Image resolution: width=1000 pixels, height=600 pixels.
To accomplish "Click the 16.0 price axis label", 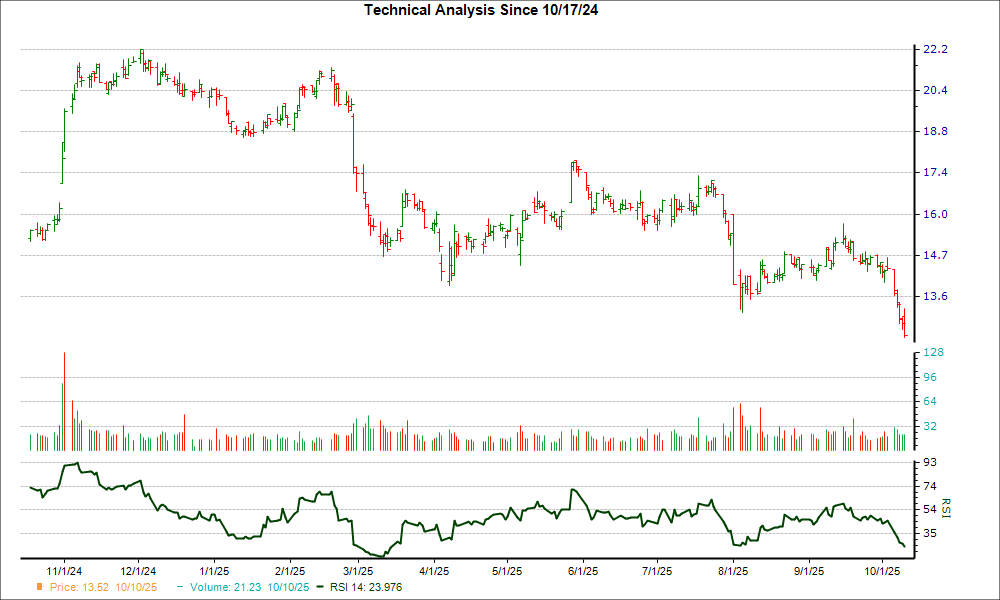I will coord(935,214).
